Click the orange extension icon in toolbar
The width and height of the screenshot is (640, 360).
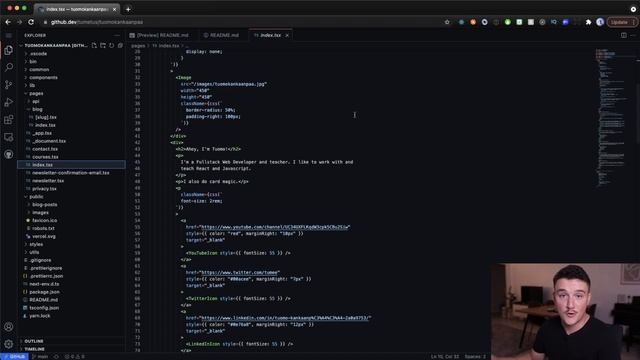[x=473, y=22]
